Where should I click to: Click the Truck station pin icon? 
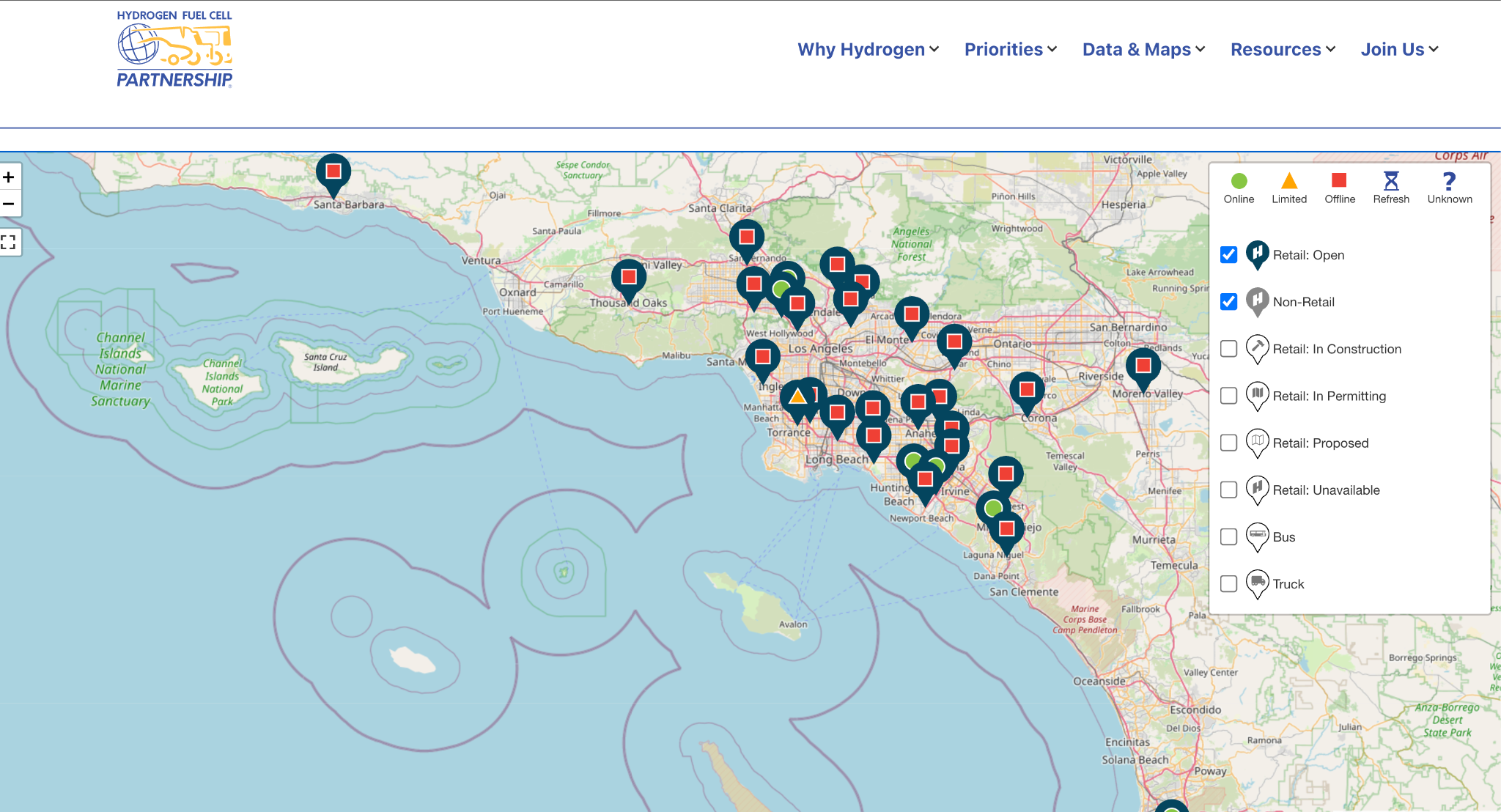(1257, 583)
